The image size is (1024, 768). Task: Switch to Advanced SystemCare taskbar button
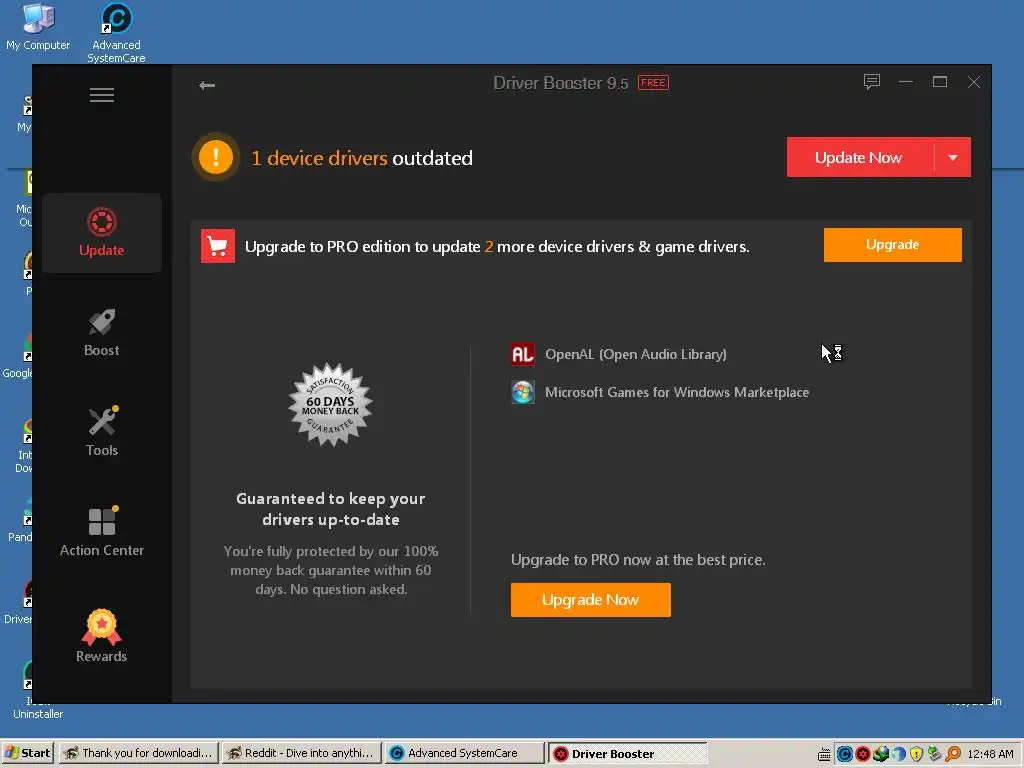tap(464, 753)
